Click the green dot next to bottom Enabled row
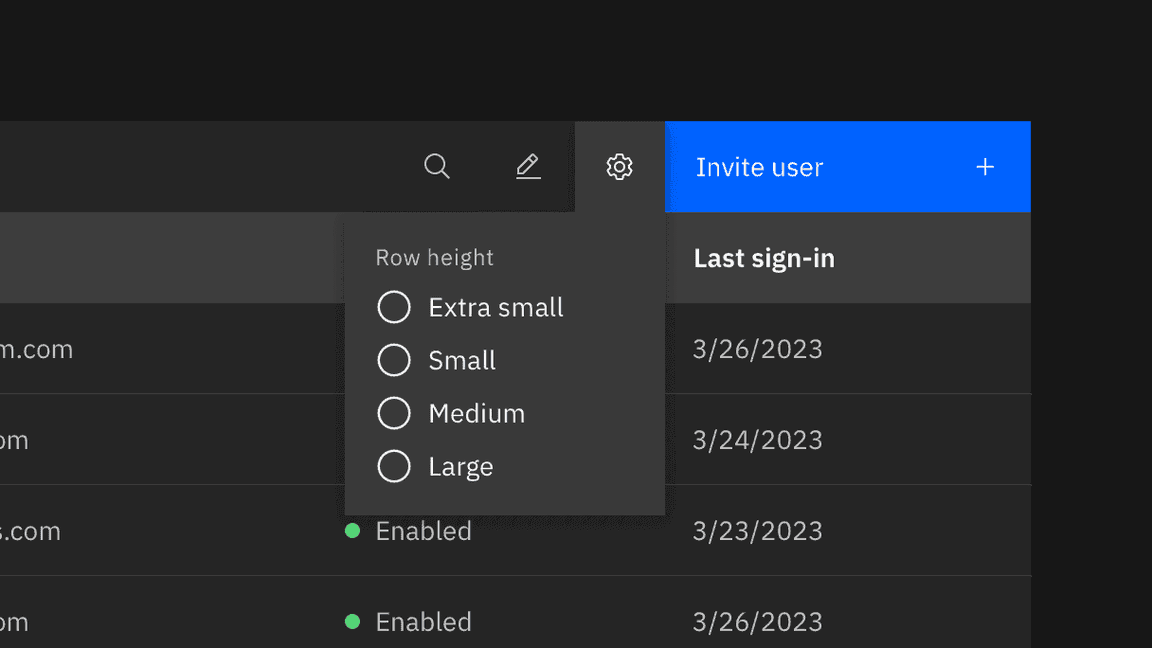Viewport: 1152px width, 648px height. 352,621
